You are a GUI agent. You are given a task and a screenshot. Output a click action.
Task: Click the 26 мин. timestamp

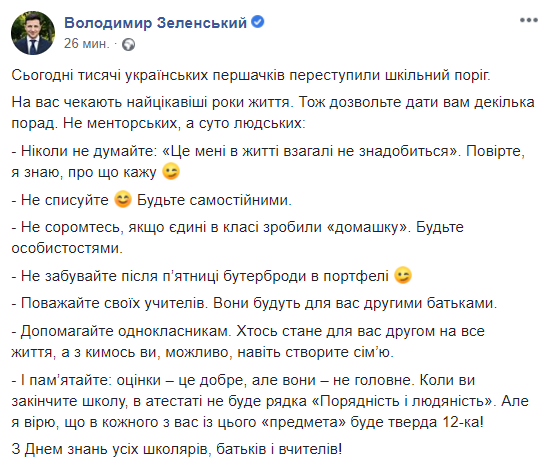click(x=86, y=44)
